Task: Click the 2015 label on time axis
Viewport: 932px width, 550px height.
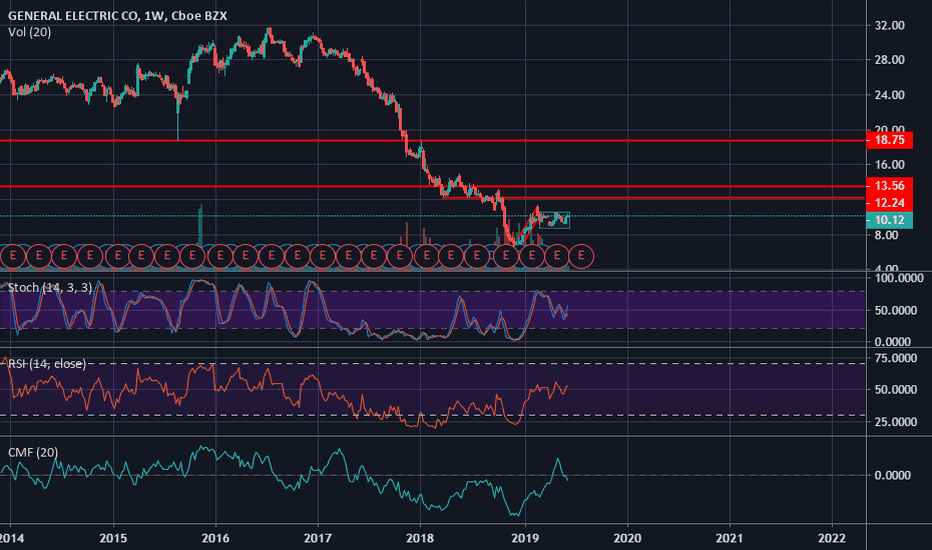Action: tap(113, 538)
